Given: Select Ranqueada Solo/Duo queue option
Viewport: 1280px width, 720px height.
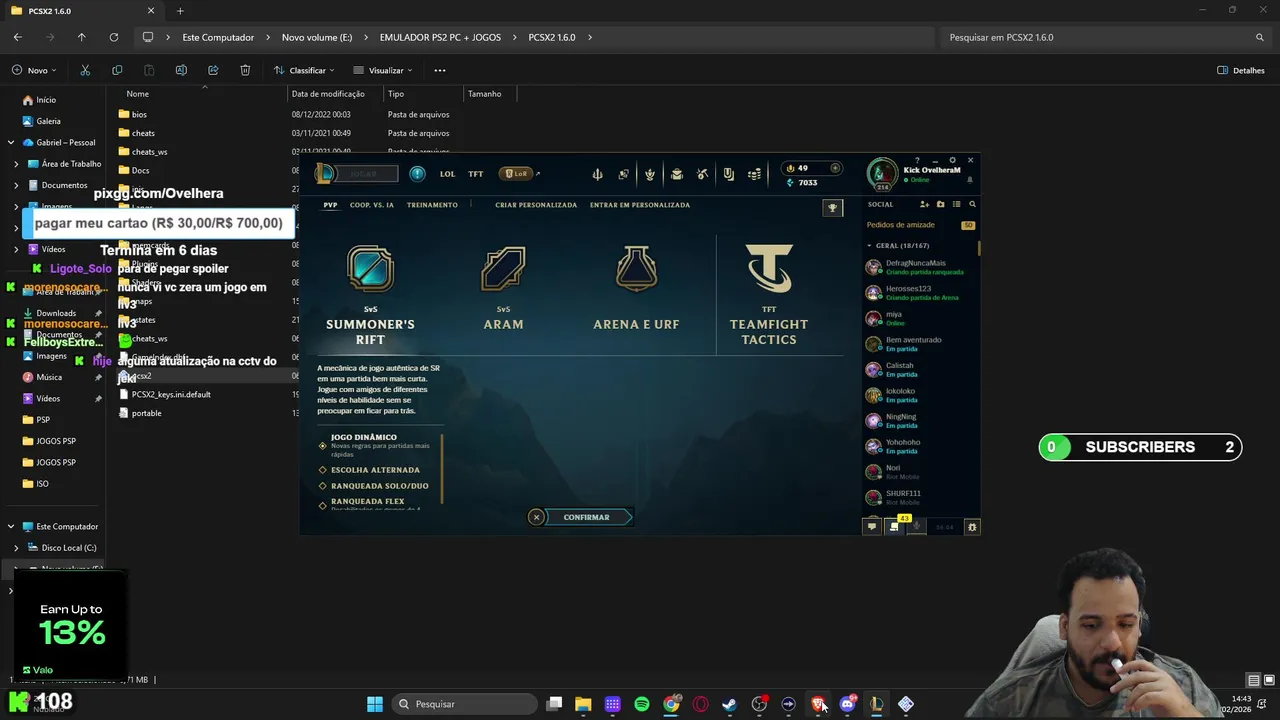Looking at the screenshot, I should pyautogui.click(x=374, y=486).
